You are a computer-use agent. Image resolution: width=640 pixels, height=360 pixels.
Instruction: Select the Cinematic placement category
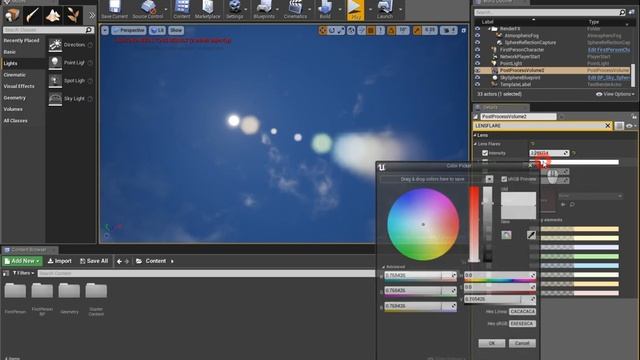pos(15,75)
